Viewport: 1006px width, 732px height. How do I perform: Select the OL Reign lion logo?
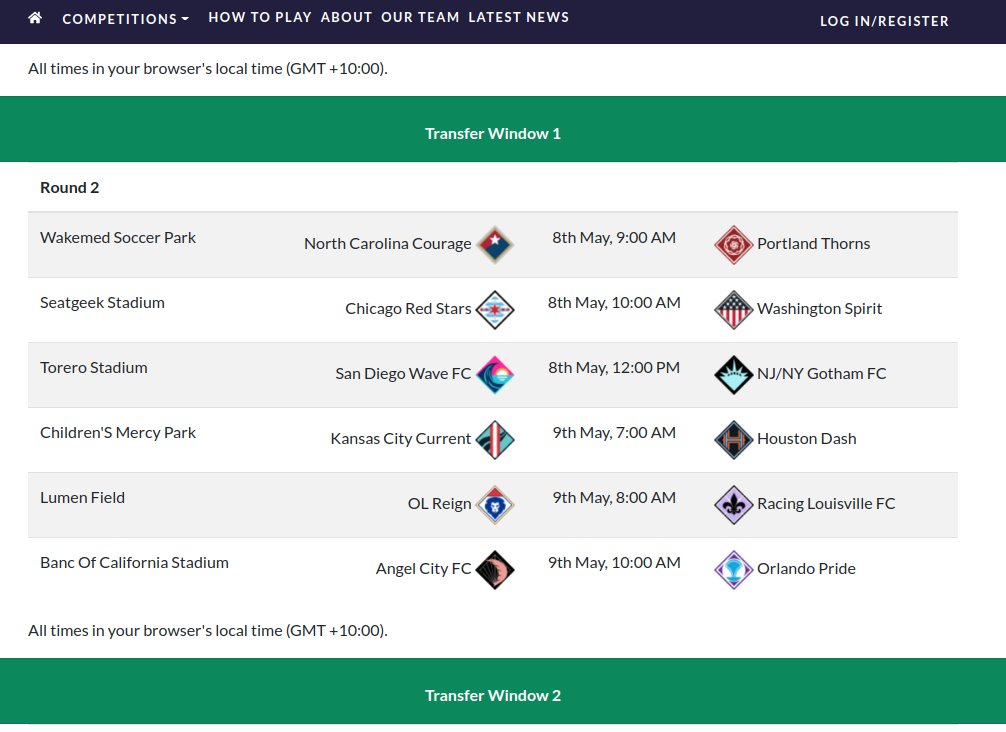(x=495, y=504)
